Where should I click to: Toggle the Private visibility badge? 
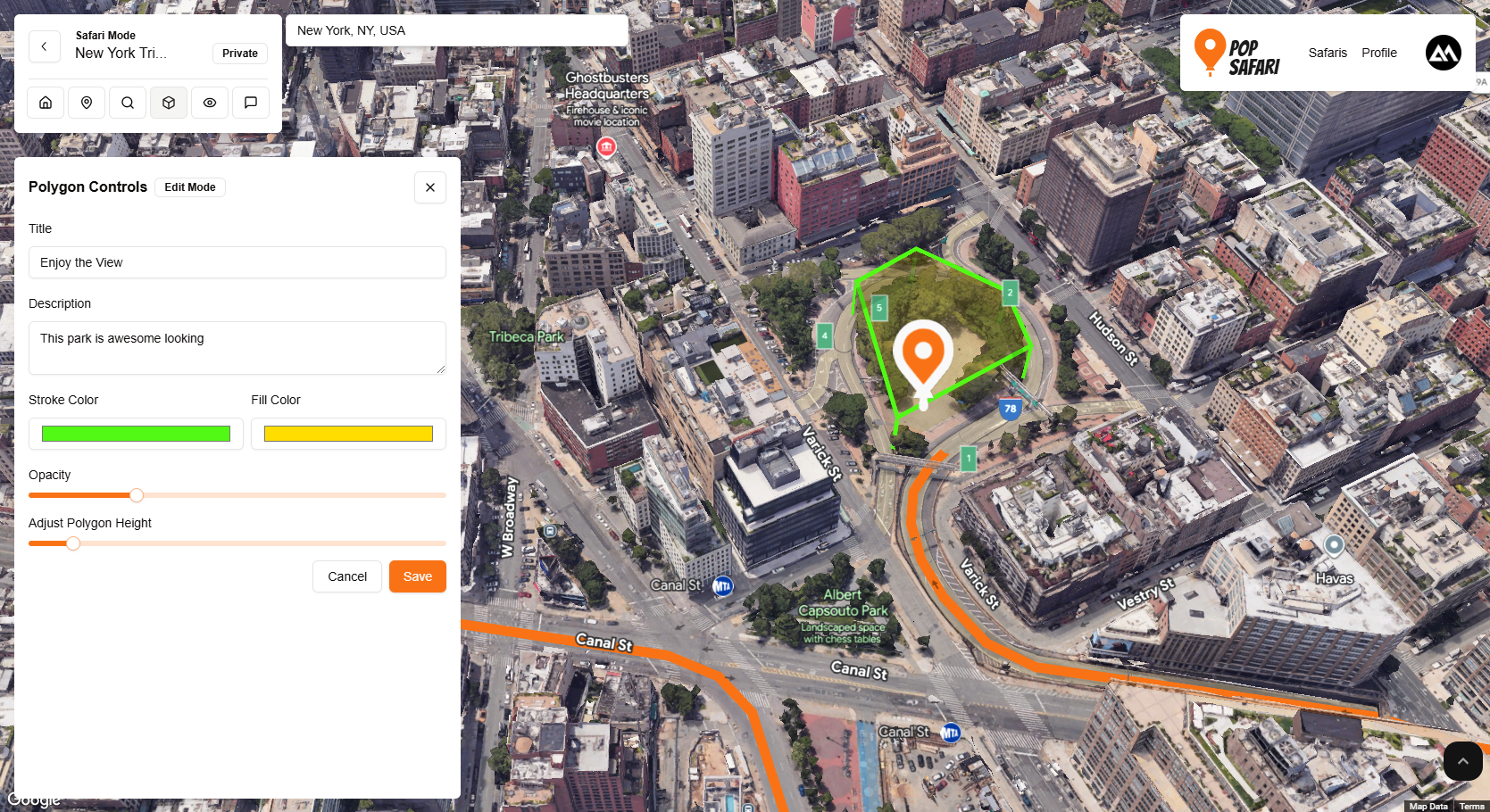point(240,54)
